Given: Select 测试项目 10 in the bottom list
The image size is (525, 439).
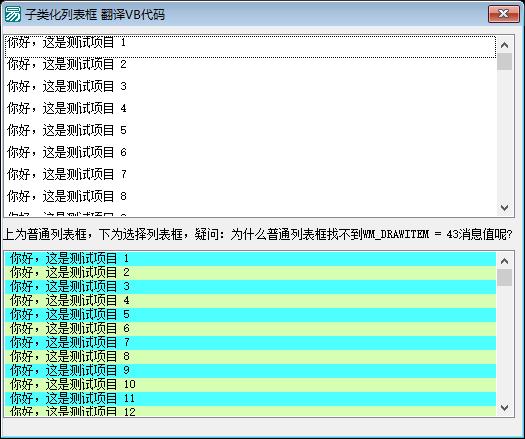Looking at the screenshot, I should click(x=250, y=385).
